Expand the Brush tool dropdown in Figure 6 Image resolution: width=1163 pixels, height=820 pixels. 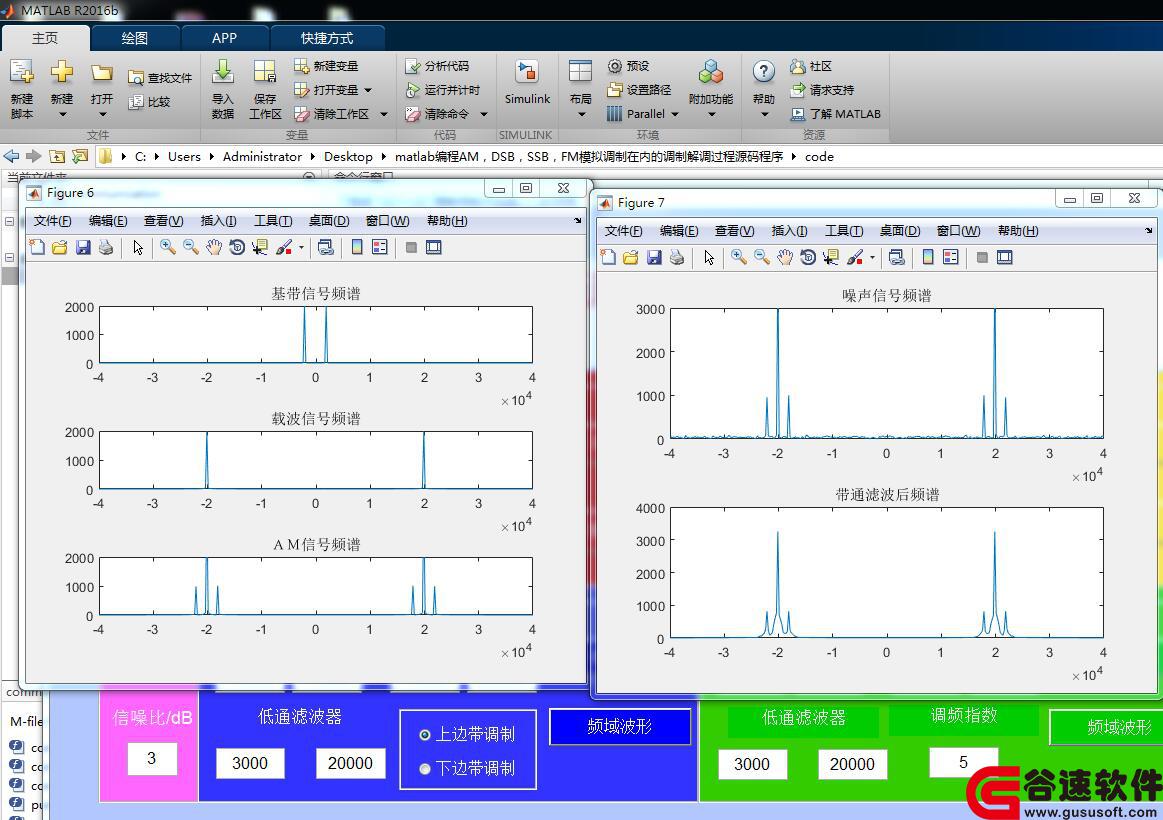coord(301,248)
